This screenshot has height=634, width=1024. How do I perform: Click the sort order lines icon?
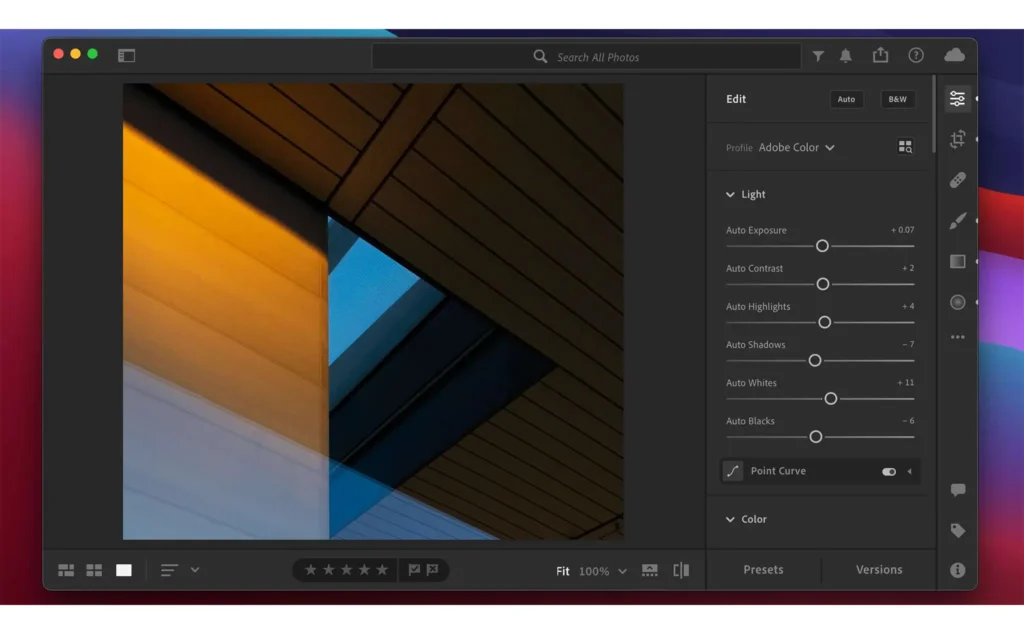point(169,571)
